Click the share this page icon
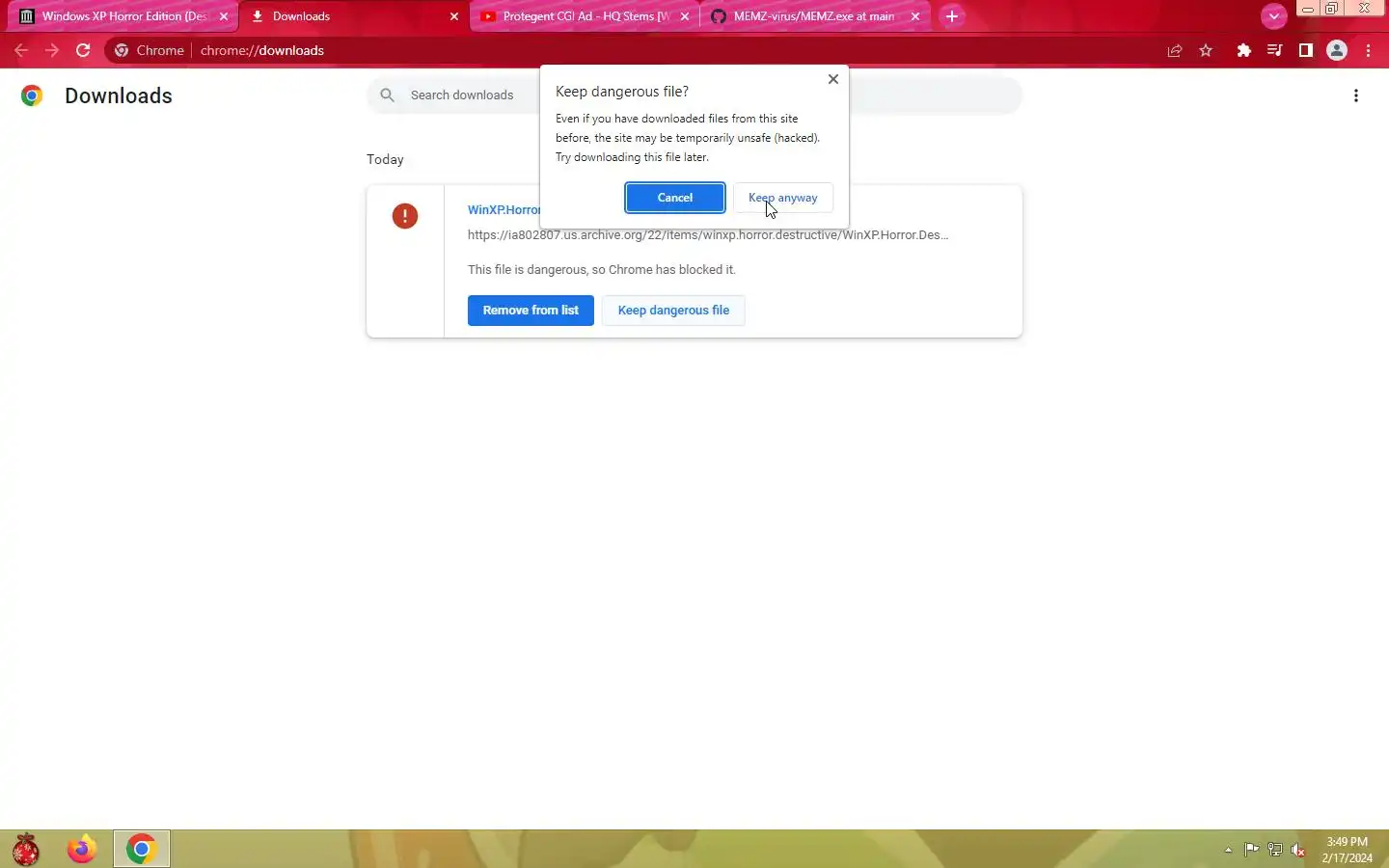This screenshot has height=868, width=1389. (1175, 50)
